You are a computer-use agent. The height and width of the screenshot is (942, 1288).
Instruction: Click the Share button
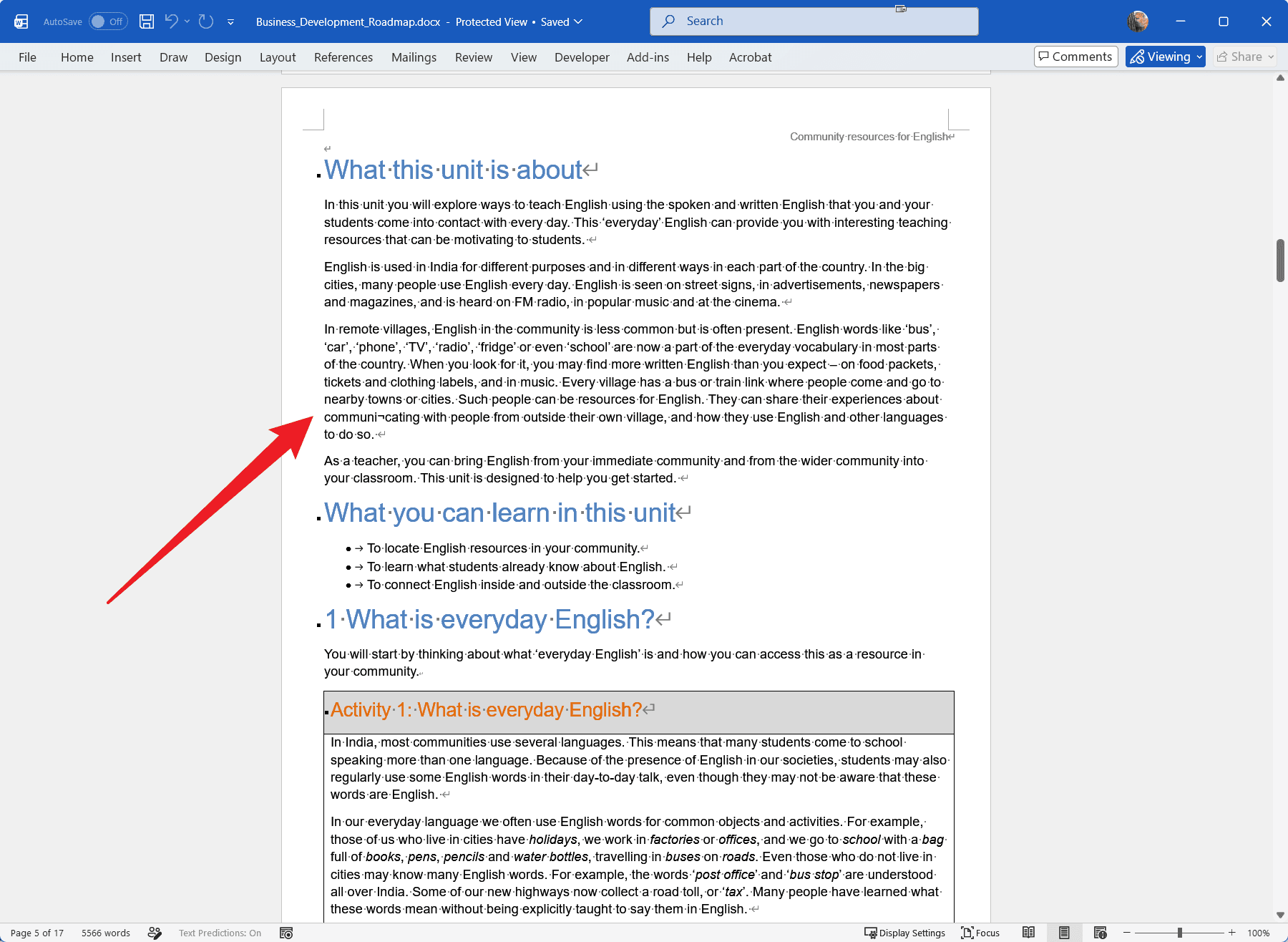click(x=1245, y=57)
